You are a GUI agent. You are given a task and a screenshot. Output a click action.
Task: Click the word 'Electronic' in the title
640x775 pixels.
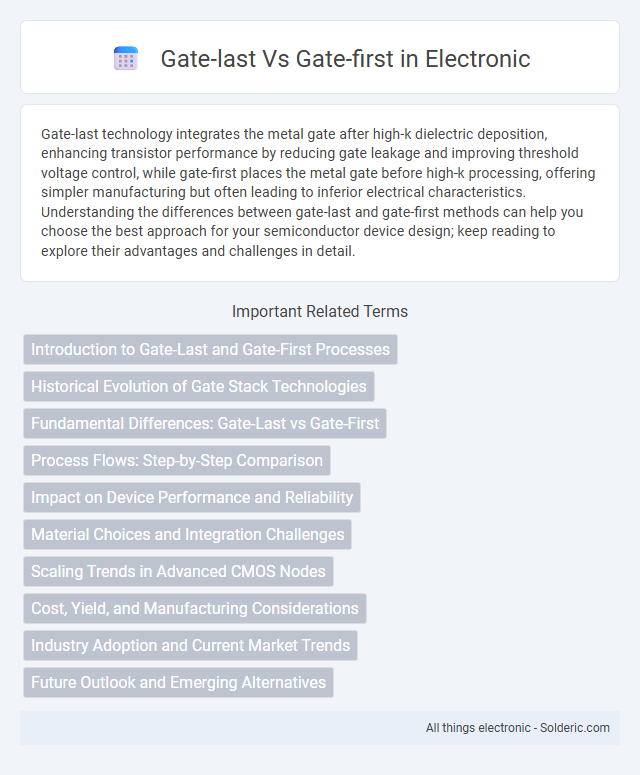tap(477, 58)
